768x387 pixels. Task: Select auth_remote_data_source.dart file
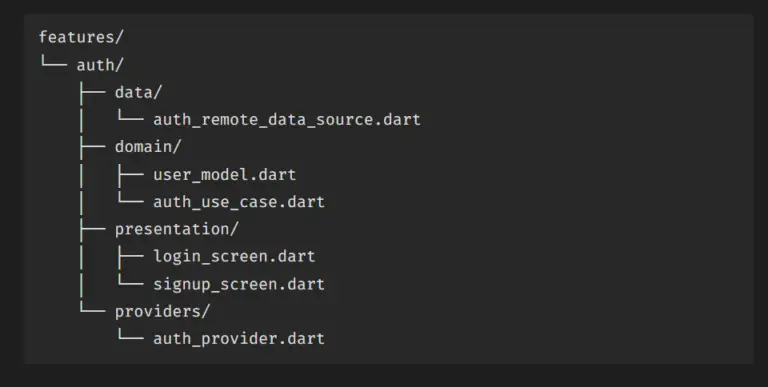[x=287, y=120]
